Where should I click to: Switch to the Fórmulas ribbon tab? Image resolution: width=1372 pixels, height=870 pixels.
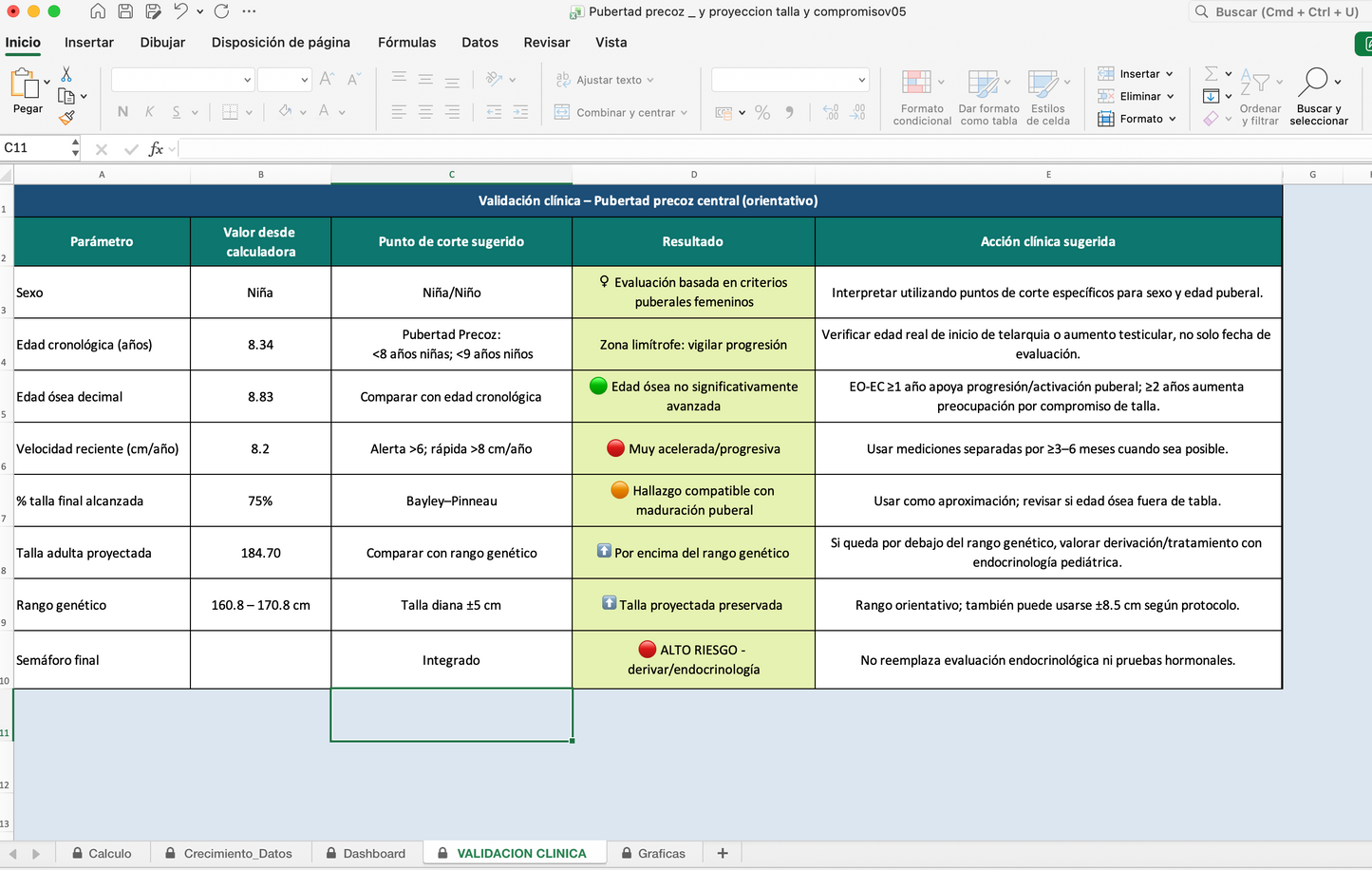tap(407, 43)
